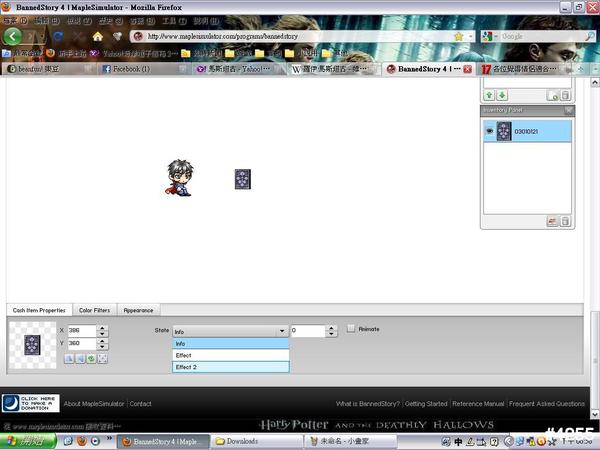Open the Reference Manual link
Image resolution: width=600 pixels, height=450 pixels.
coord(478,404)
